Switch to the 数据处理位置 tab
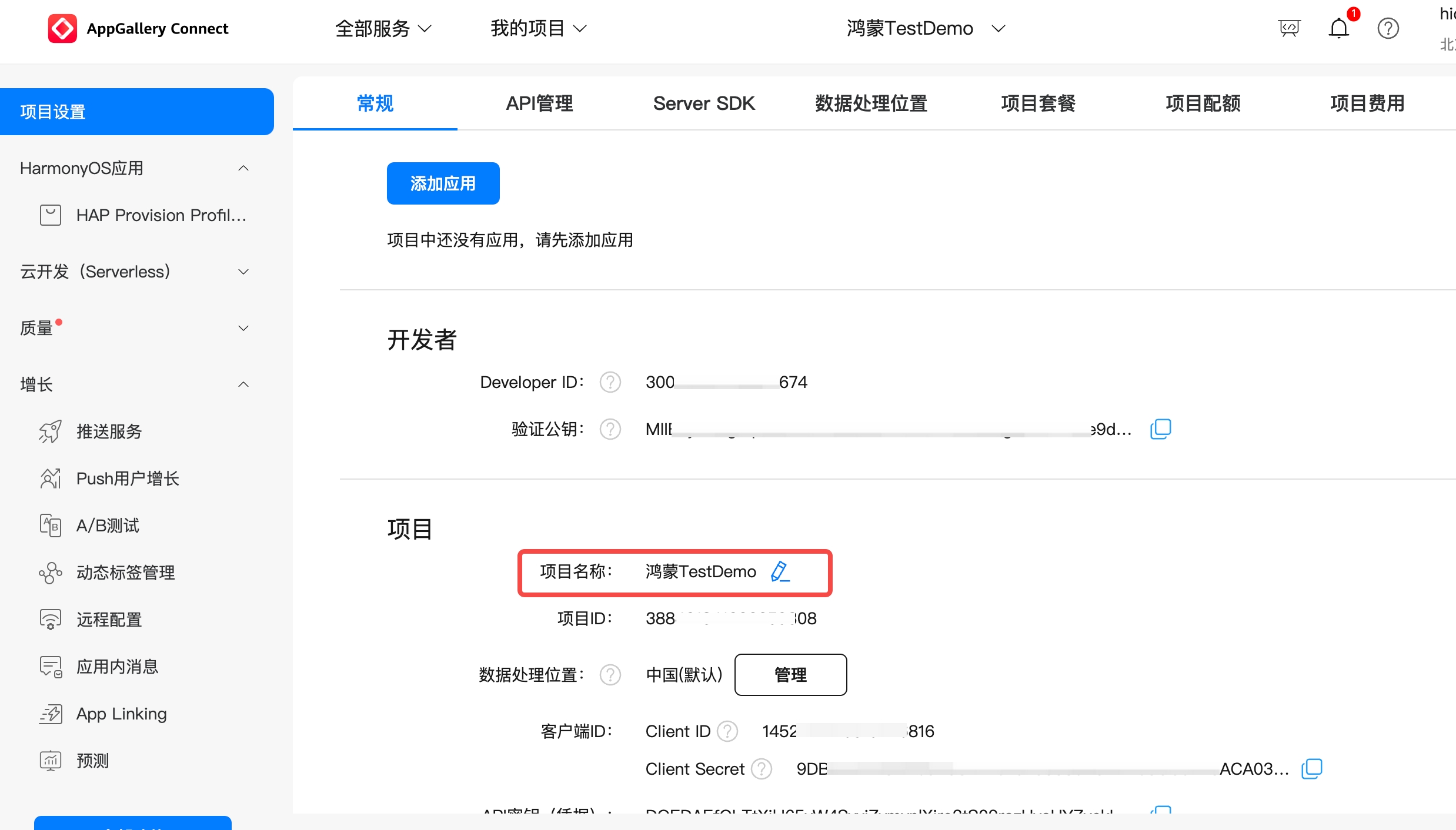The width and height of the screenshot is (1456, 830). tap(871, 103)
